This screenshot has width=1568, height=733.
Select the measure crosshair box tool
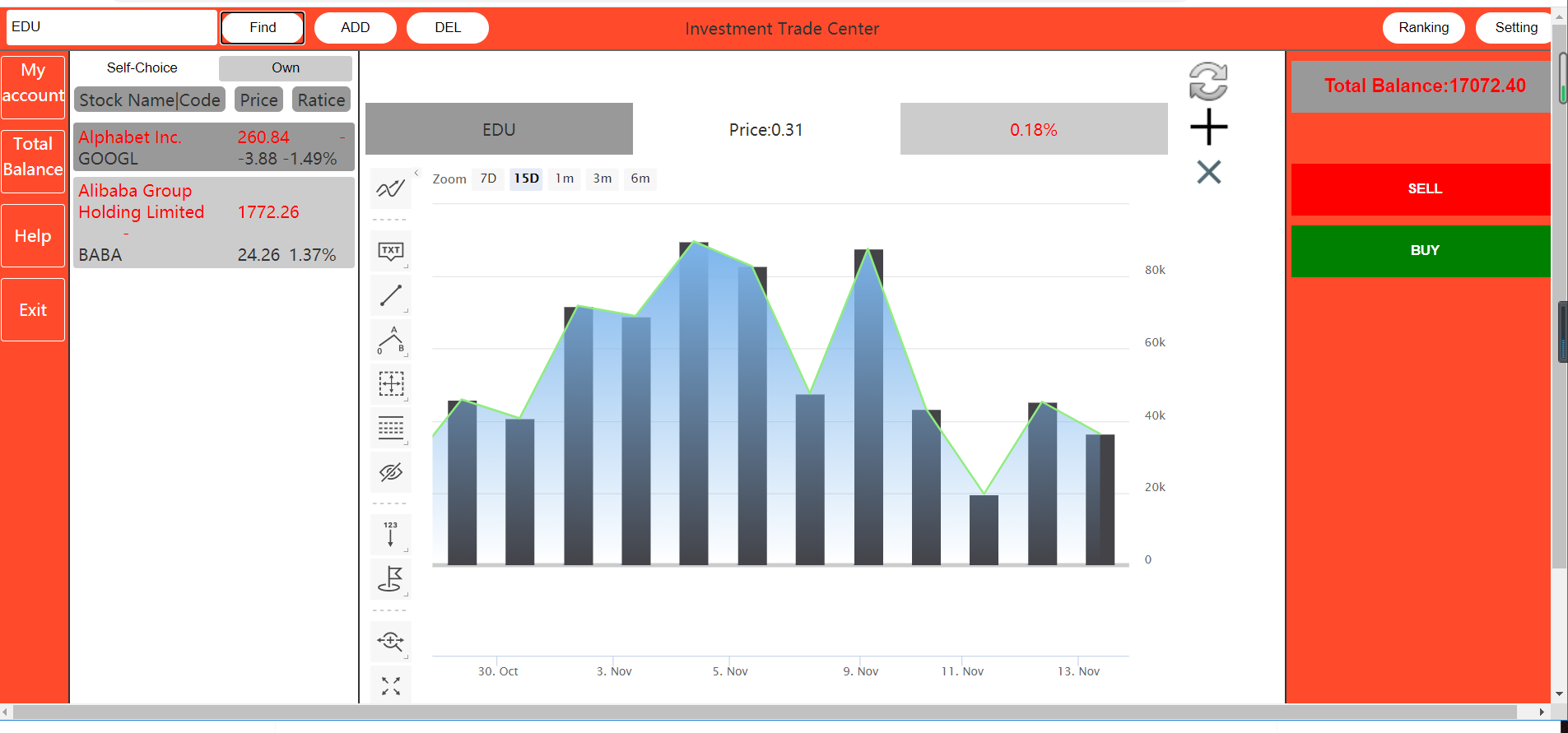(391, 383)
